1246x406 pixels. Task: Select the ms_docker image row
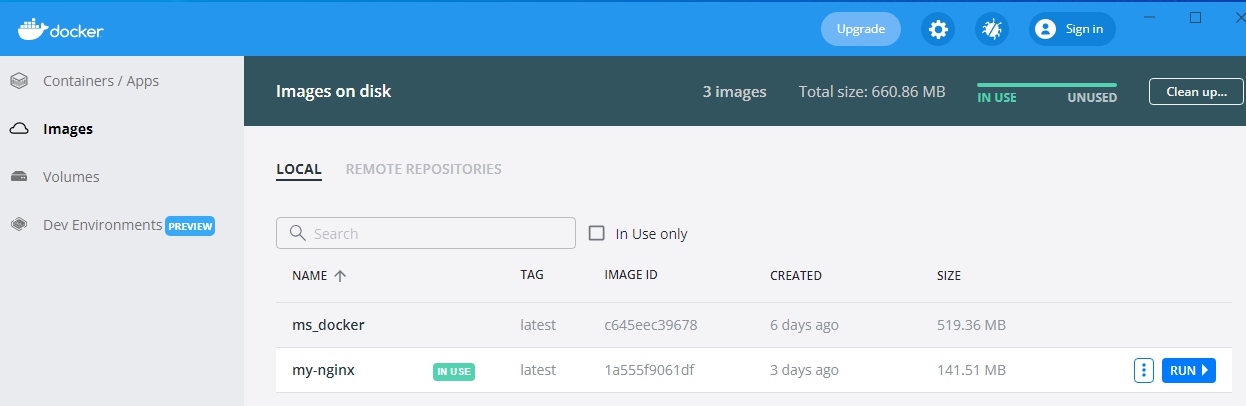(754, 325)
